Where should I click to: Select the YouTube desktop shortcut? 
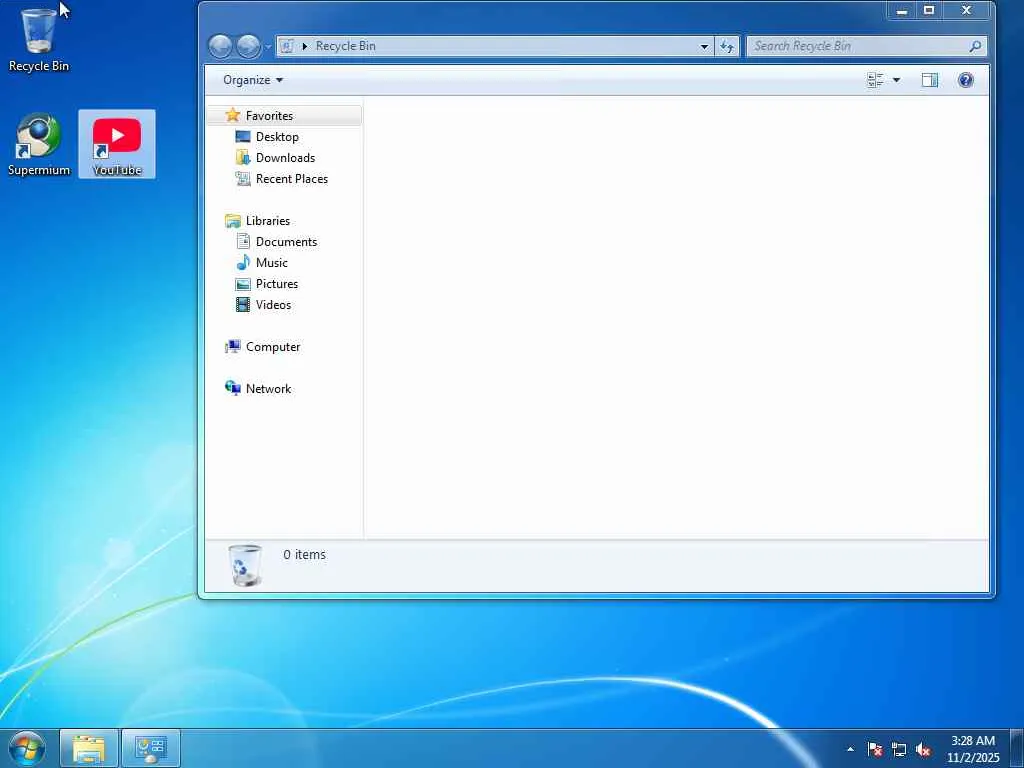point(117,144)
